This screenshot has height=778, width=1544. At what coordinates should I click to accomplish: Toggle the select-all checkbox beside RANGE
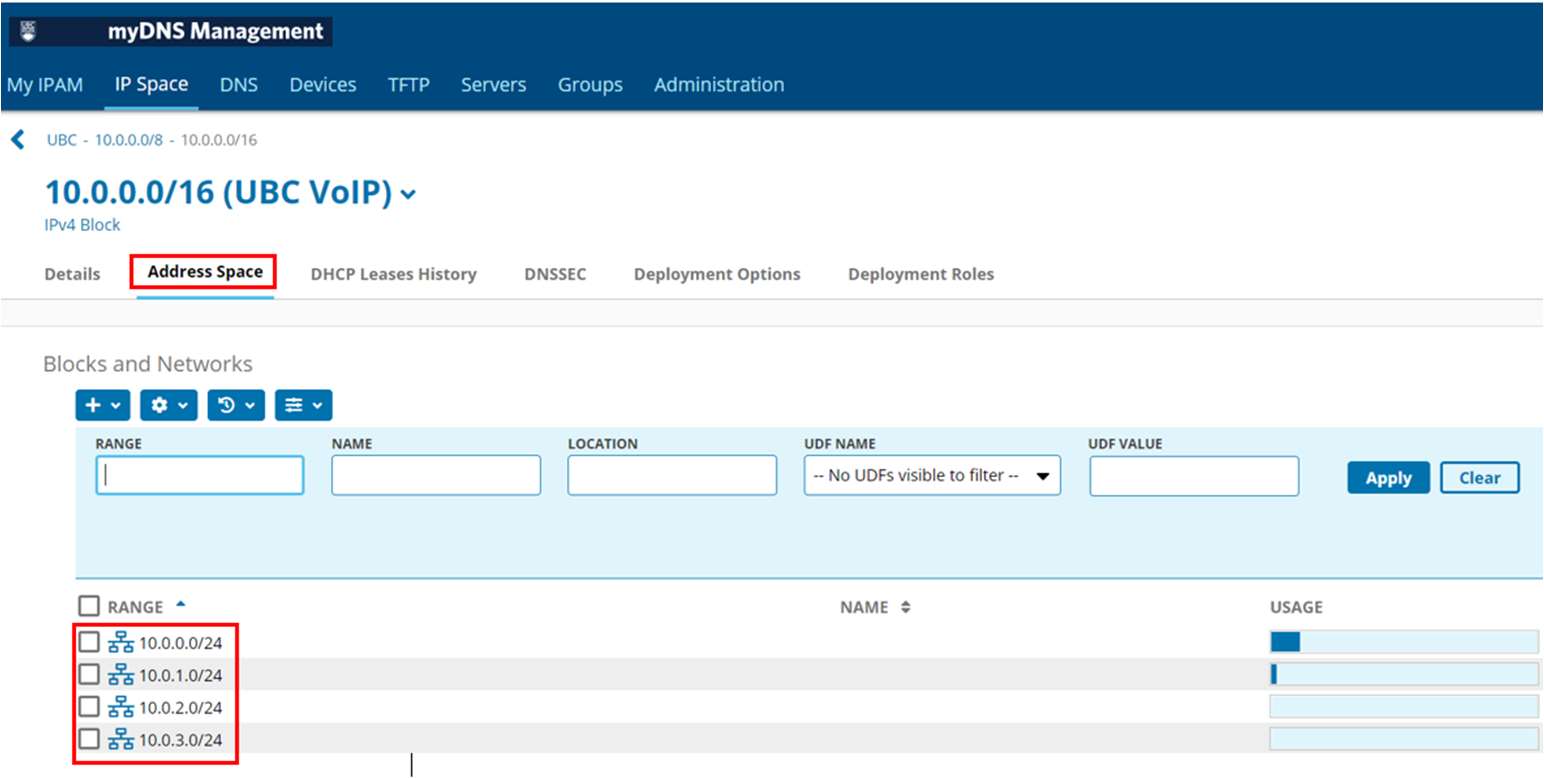pos(89,606)
